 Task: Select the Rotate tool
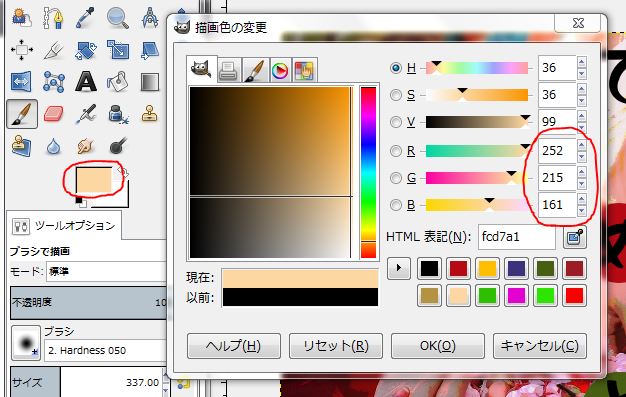point(85,50)
